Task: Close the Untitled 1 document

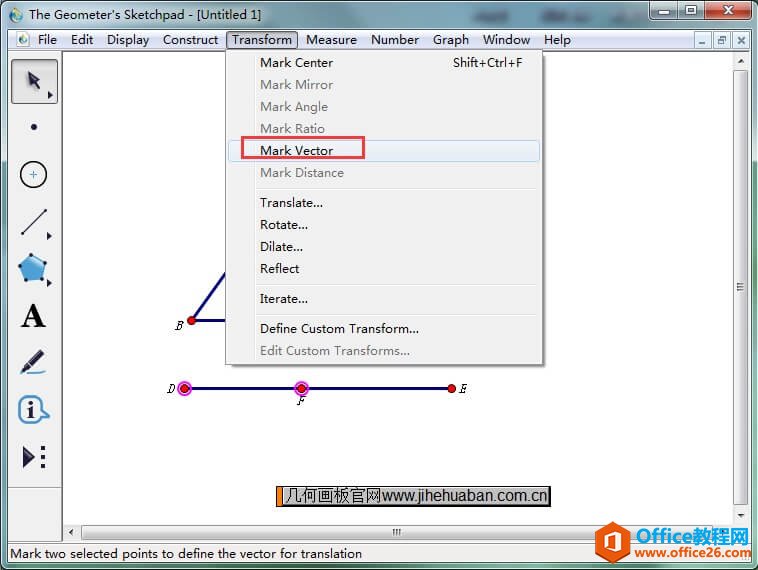Action: click(x=741, y=41)
